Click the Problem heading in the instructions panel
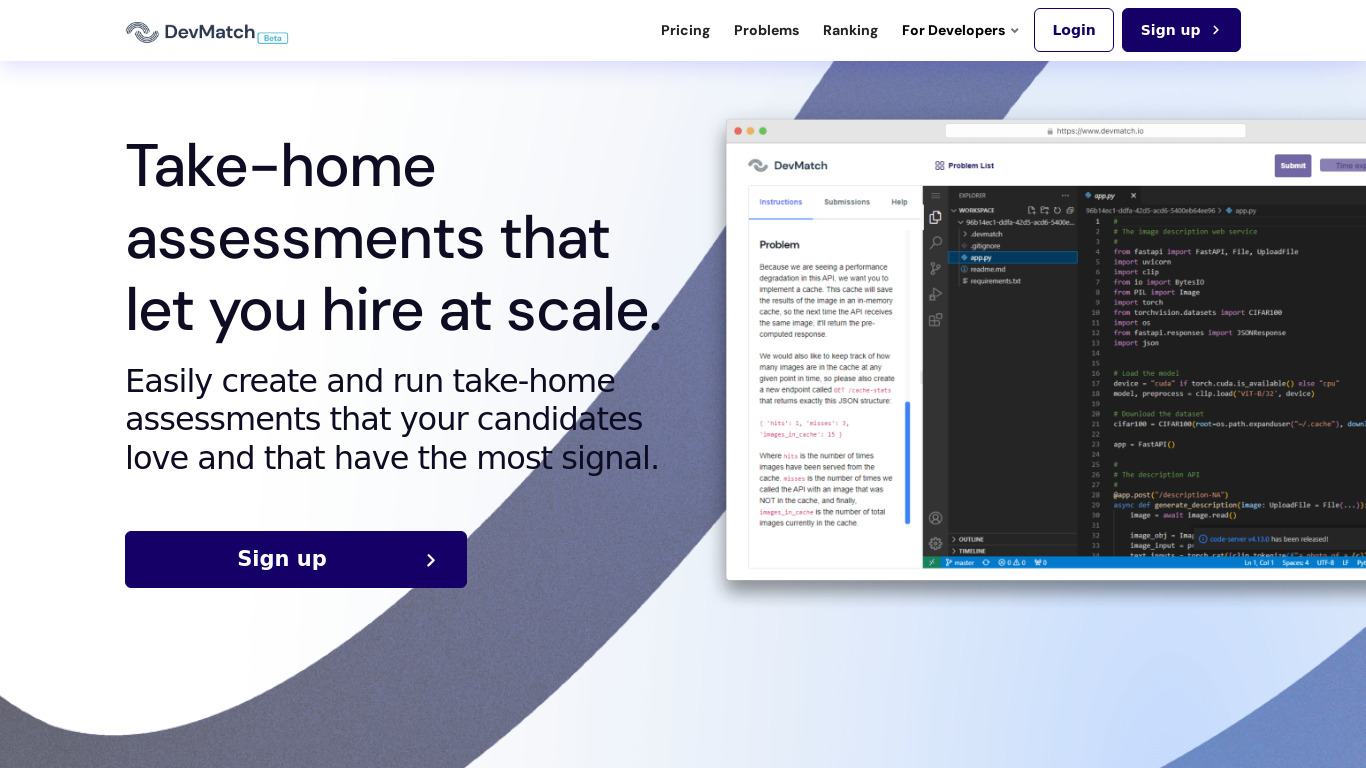Screen dimensions: 1366x768 [779, 244]
